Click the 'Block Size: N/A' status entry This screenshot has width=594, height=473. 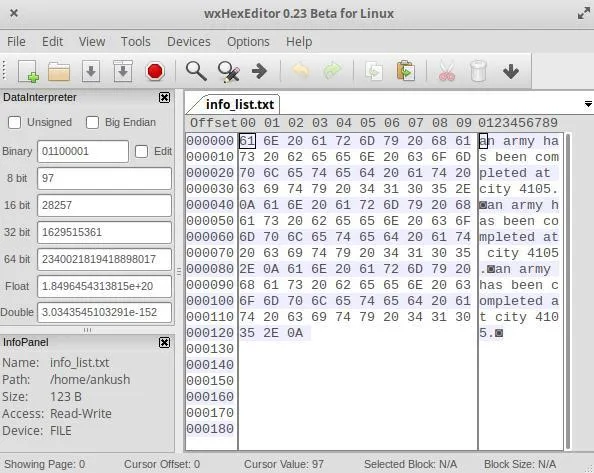point(520,464)
